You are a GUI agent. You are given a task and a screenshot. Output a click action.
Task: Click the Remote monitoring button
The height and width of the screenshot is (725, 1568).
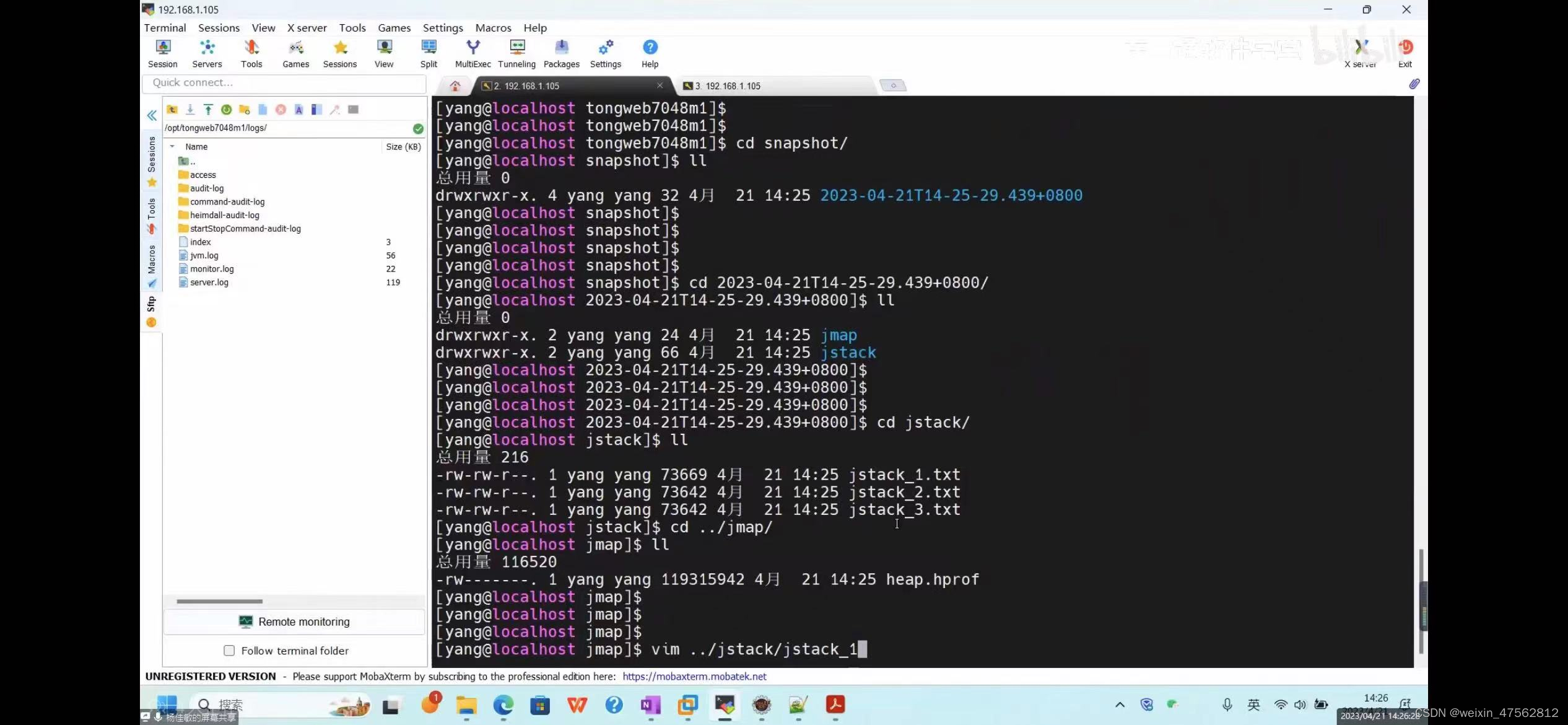click(294, 622)
